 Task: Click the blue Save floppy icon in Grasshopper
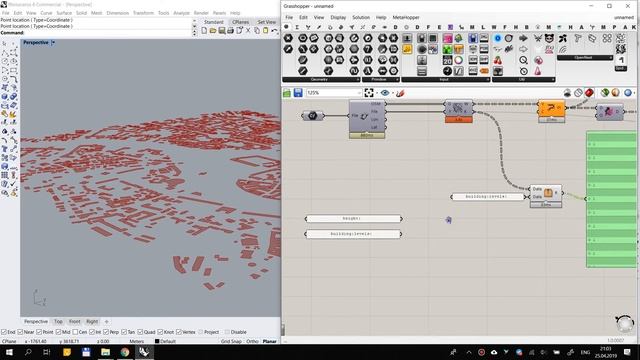298,93
